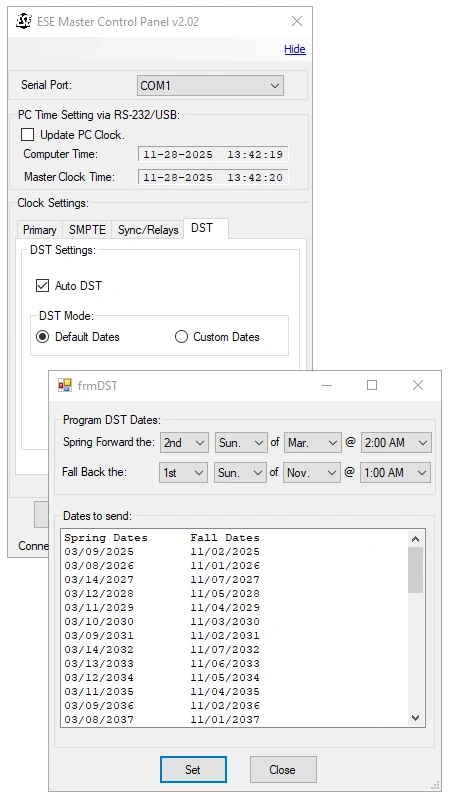Click the spring date 03/14/2027
455x793 pixels.
[99, 580]
